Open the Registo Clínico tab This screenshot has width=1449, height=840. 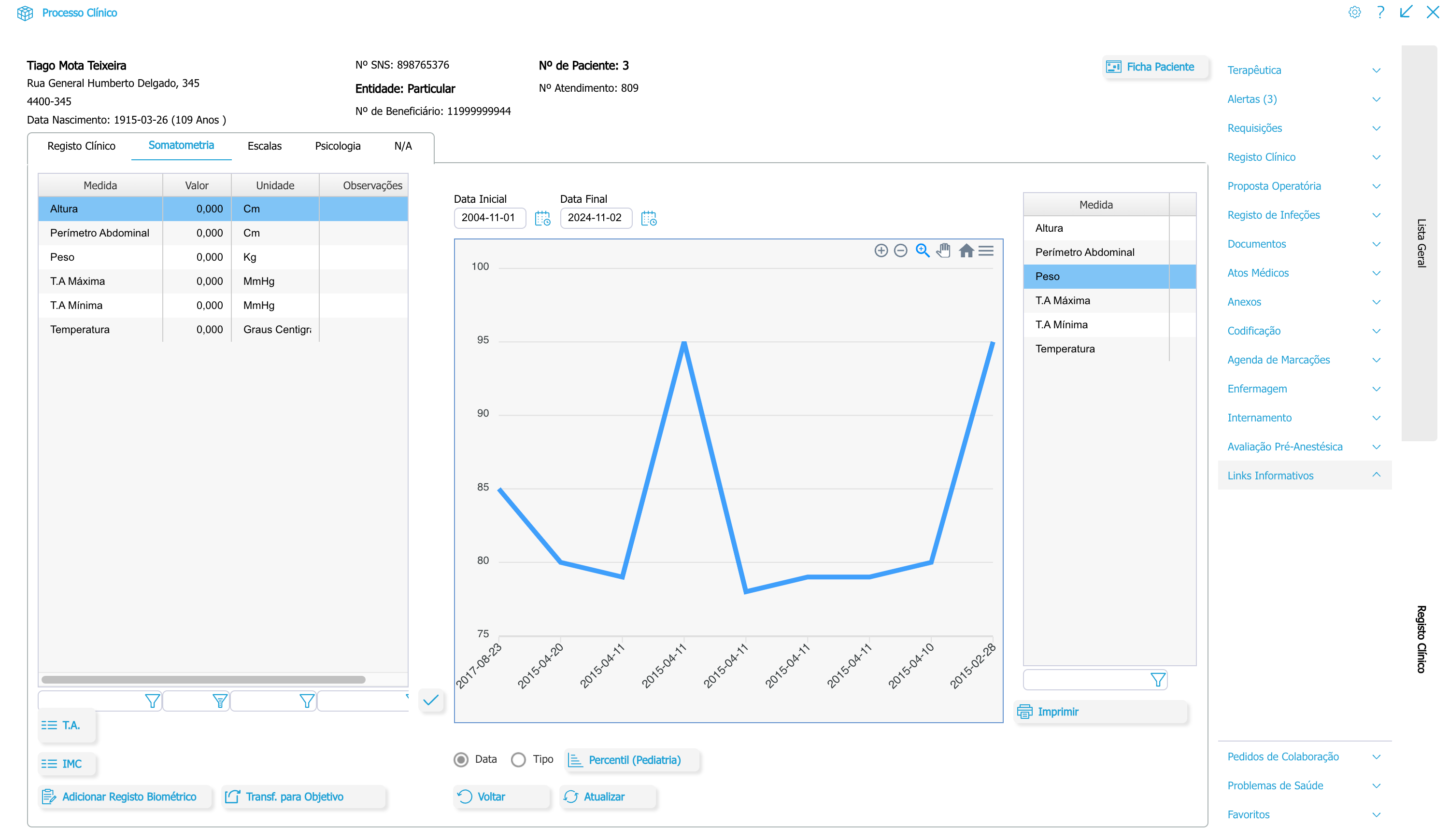(x=81, y=146)
